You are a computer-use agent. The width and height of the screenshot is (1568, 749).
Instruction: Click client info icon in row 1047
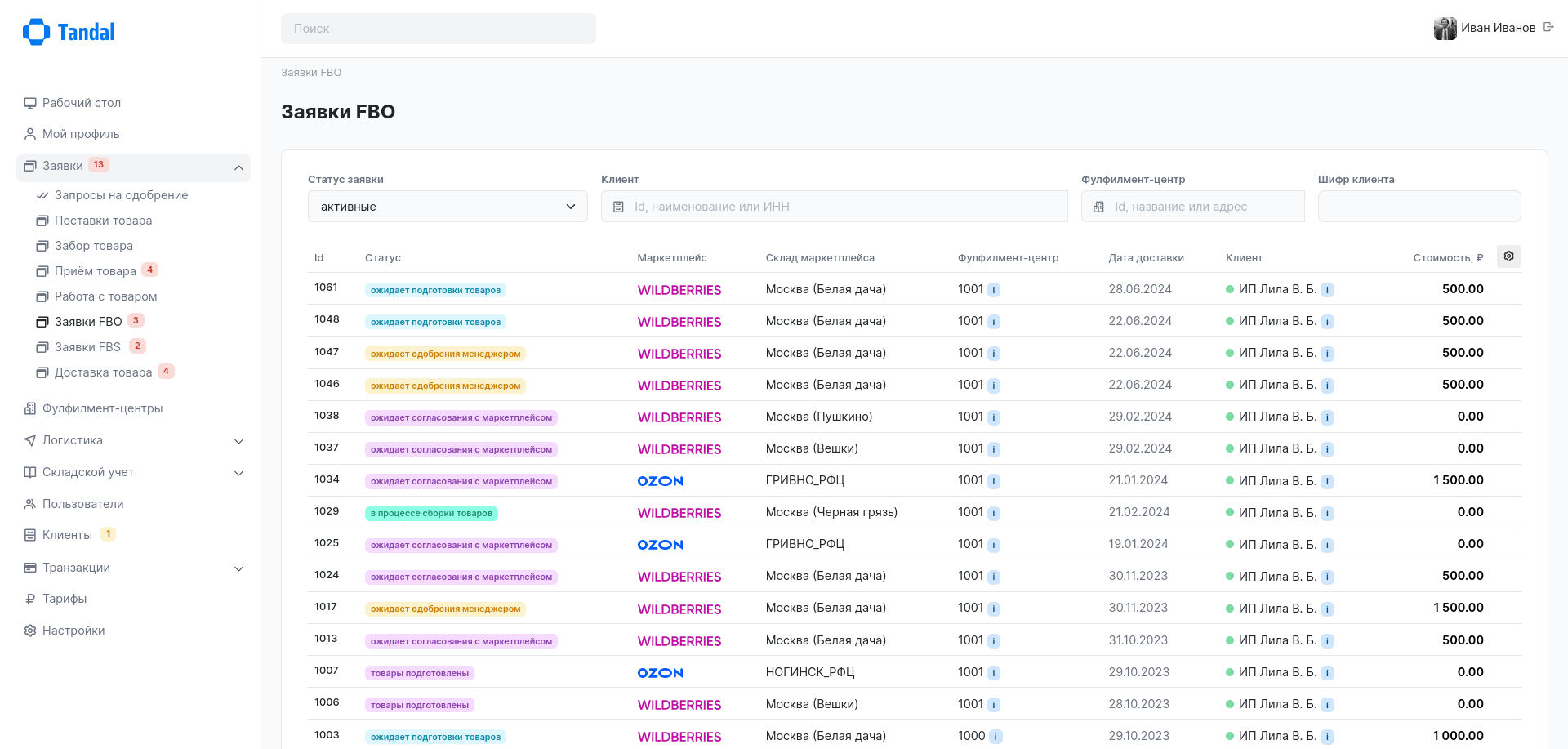click(x=1328, y=354)
